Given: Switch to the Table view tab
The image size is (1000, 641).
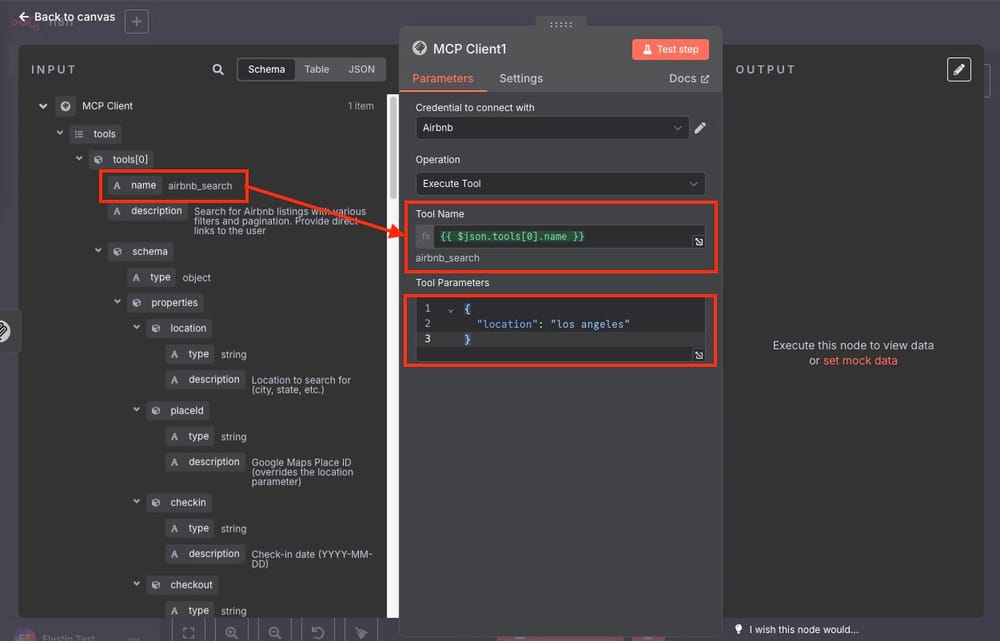Looking at the screenshot, I should tap(317, 69).
